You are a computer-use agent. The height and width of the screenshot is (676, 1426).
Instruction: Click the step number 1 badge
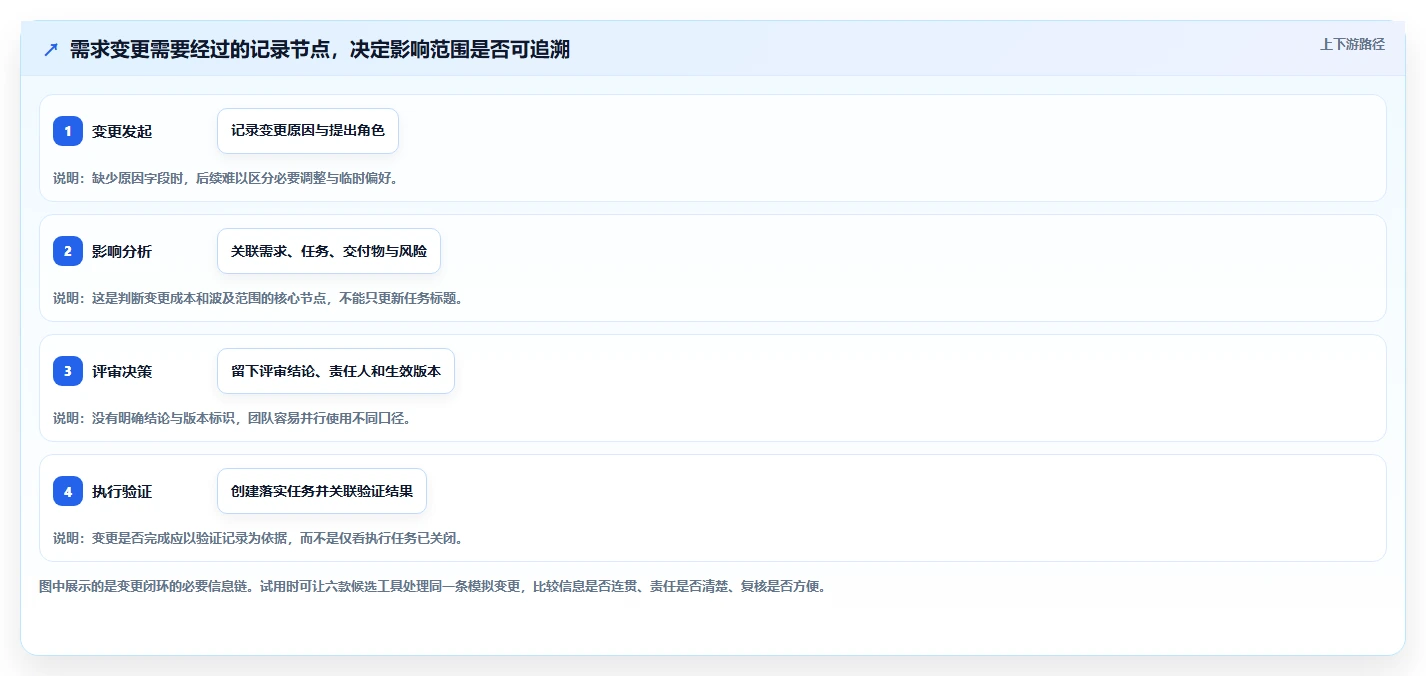(68, 131)
